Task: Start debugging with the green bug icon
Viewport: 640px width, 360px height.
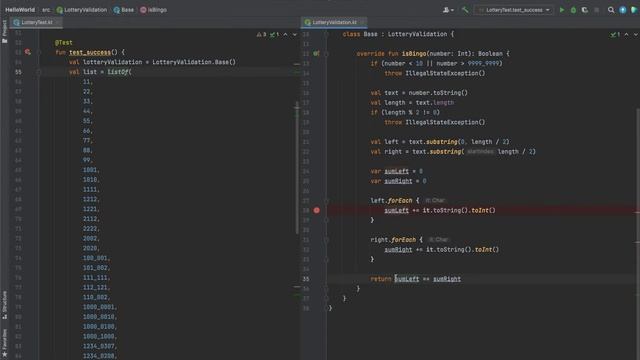Action: click(x=573, y=10)
